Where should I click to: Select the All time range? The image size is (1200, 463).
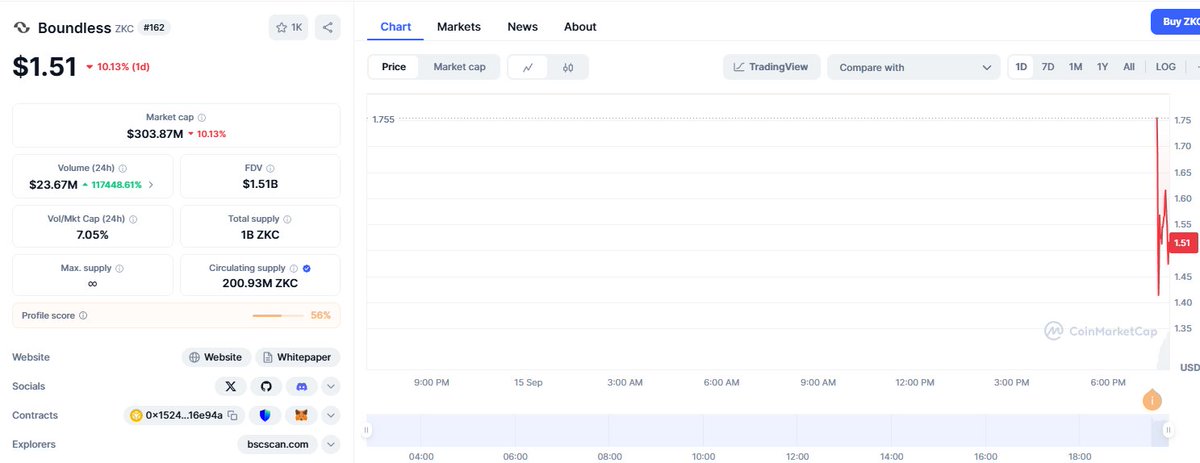point(1129,67)
